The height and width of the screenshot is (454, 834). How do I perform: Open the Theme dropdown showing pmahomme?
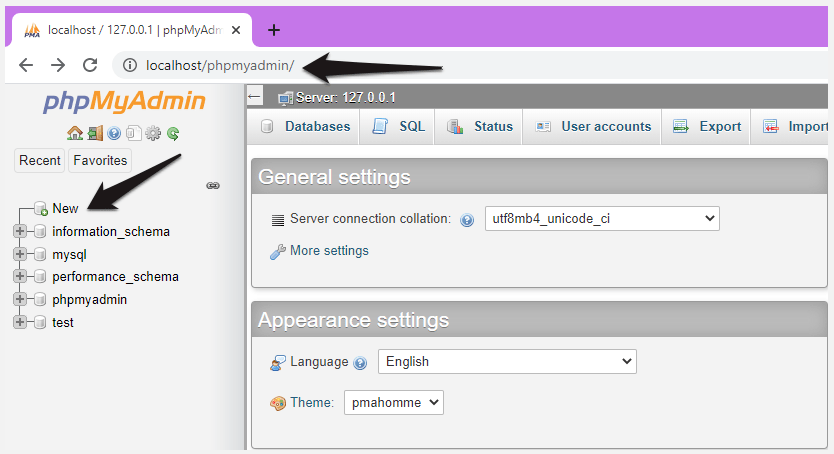tap(394, 402)
